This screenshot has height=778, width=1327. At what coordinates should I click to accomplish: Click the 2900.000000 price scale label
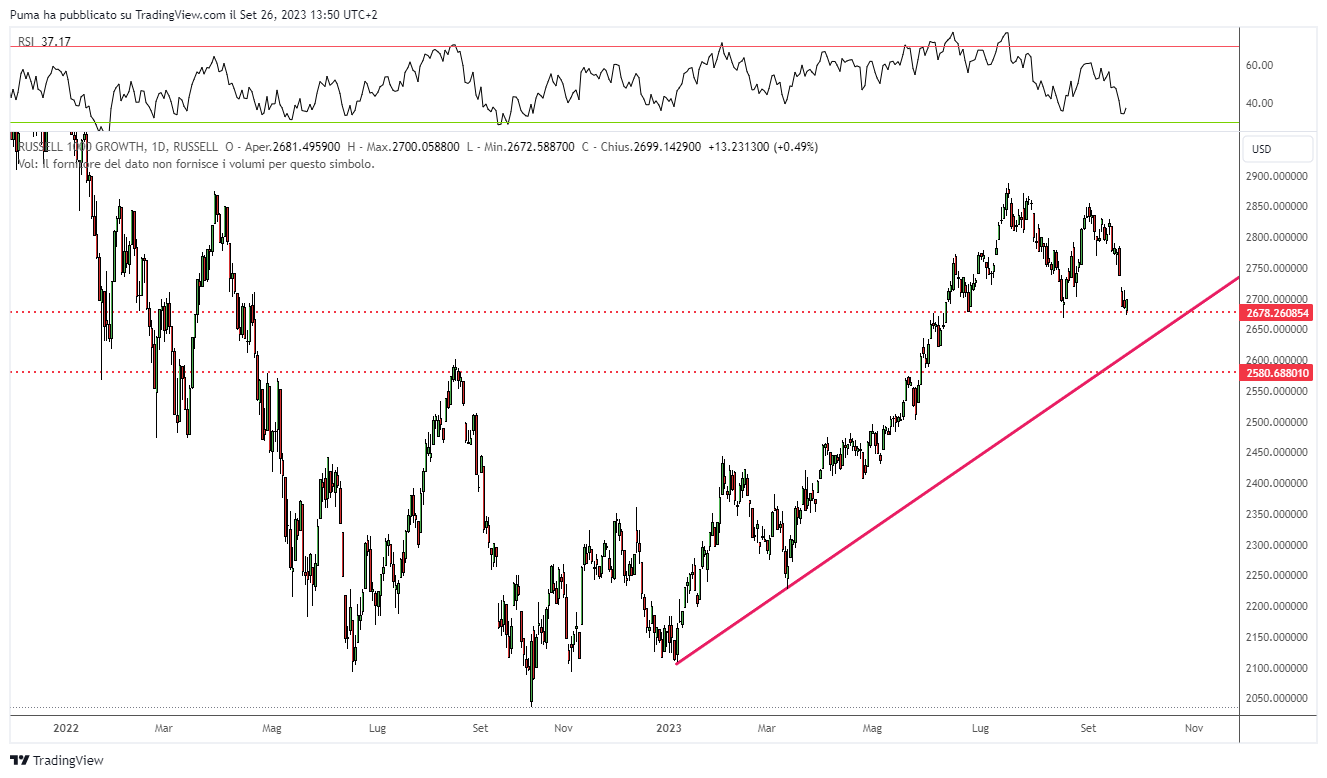click(1275, 176)
